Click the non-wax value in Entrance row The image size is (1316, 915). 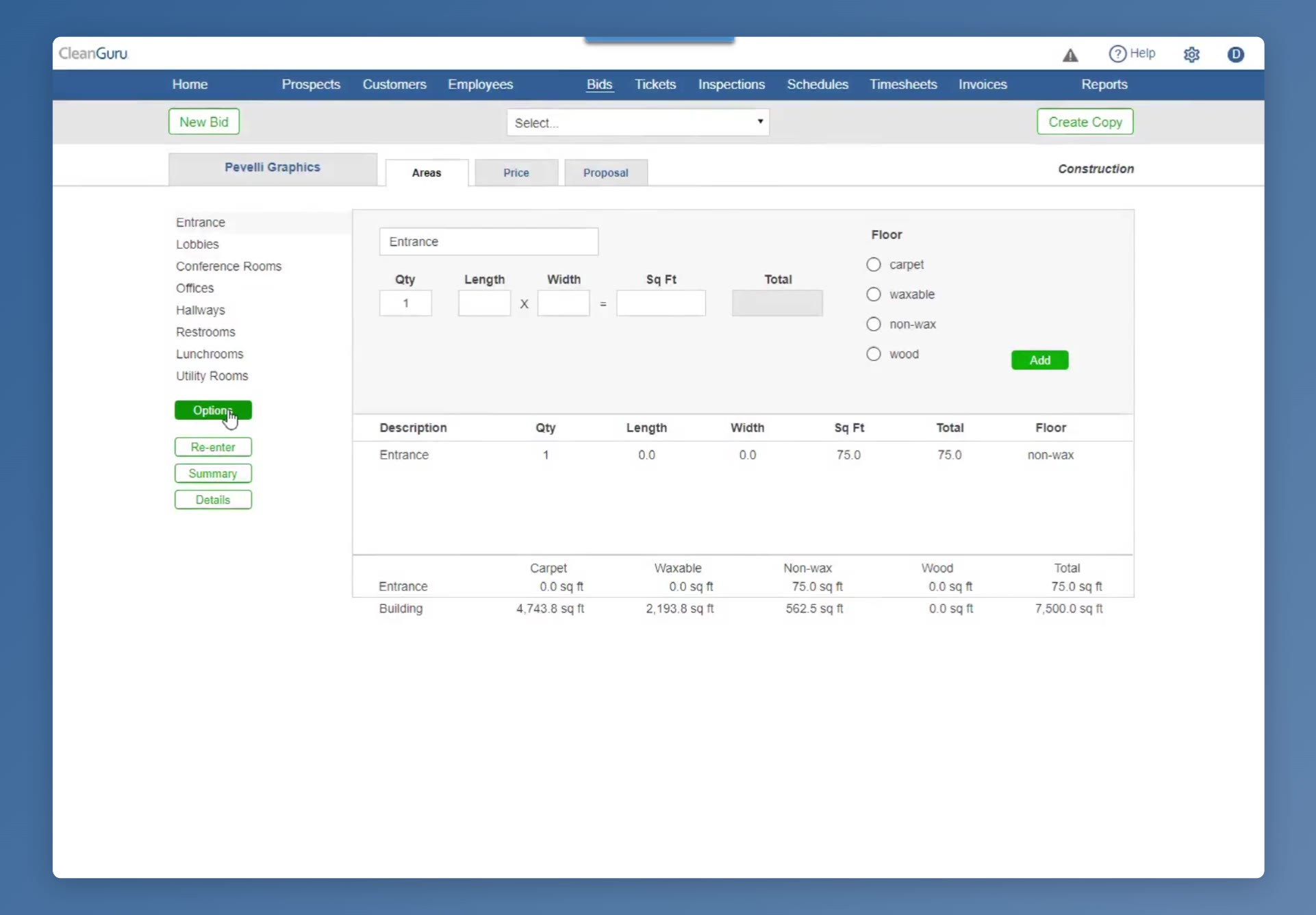click(x=1050, y=455)
